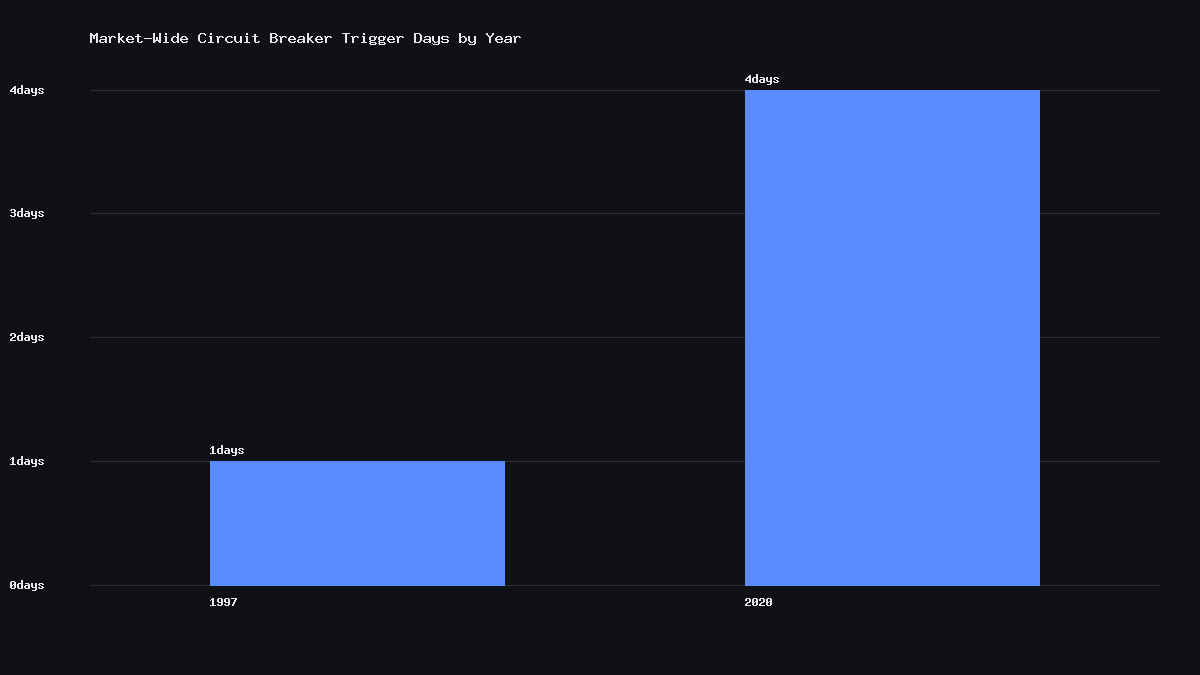Click the '1days' y-axis tick label
The image size is (1200, 675).
[x=27, y=461]
